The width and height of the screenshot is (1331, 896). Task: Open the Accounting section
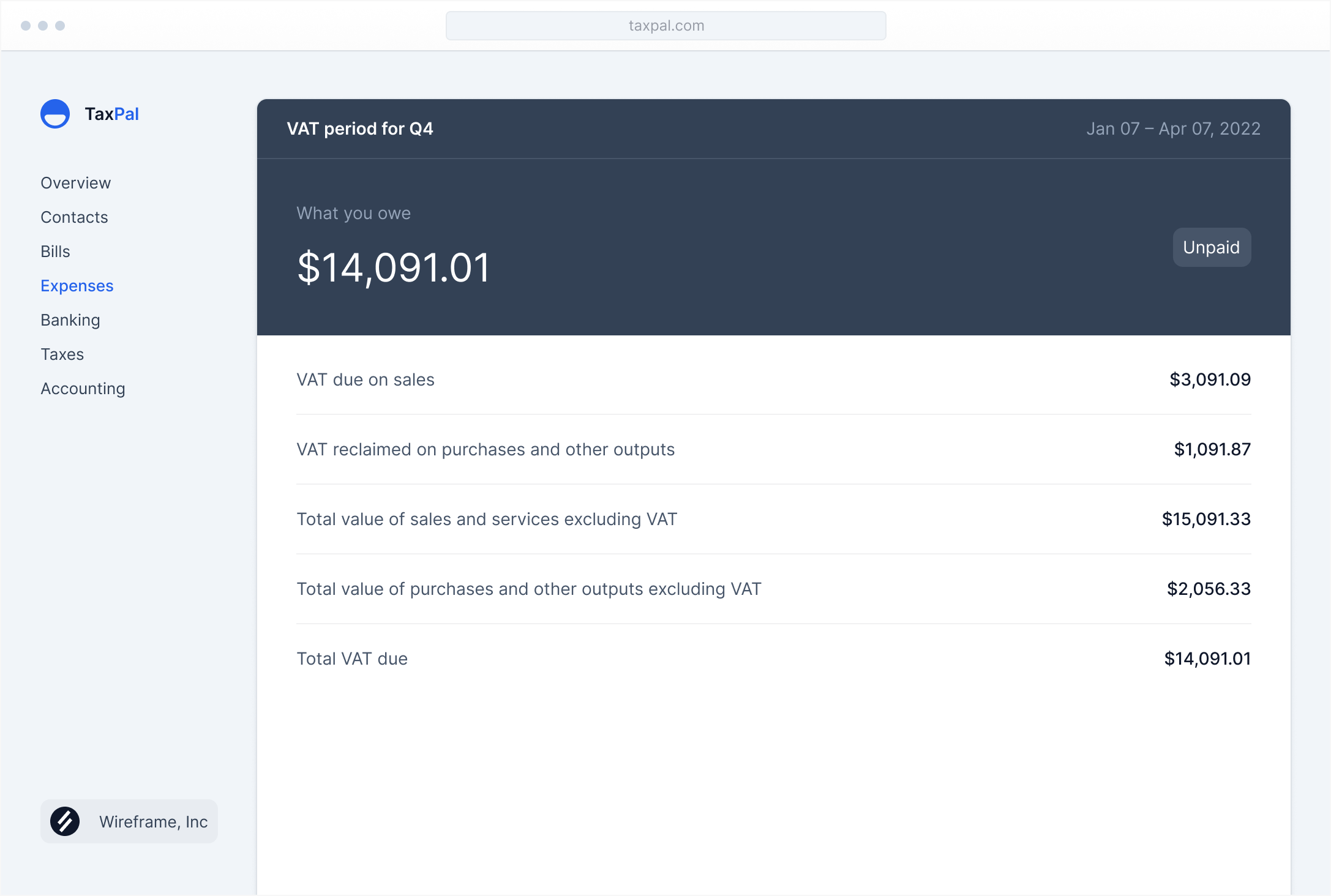[83, 388]
